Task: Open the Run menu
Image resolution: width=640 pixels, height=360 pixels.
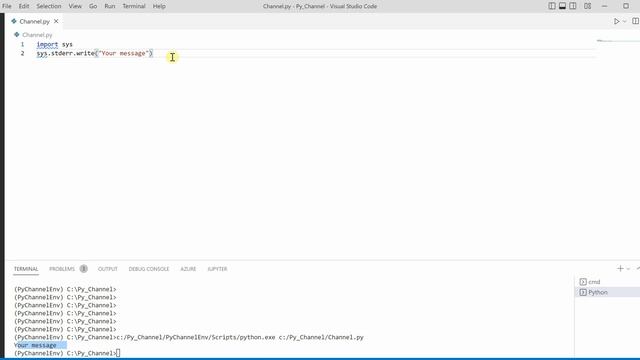Action: click(x=110, y=6)
